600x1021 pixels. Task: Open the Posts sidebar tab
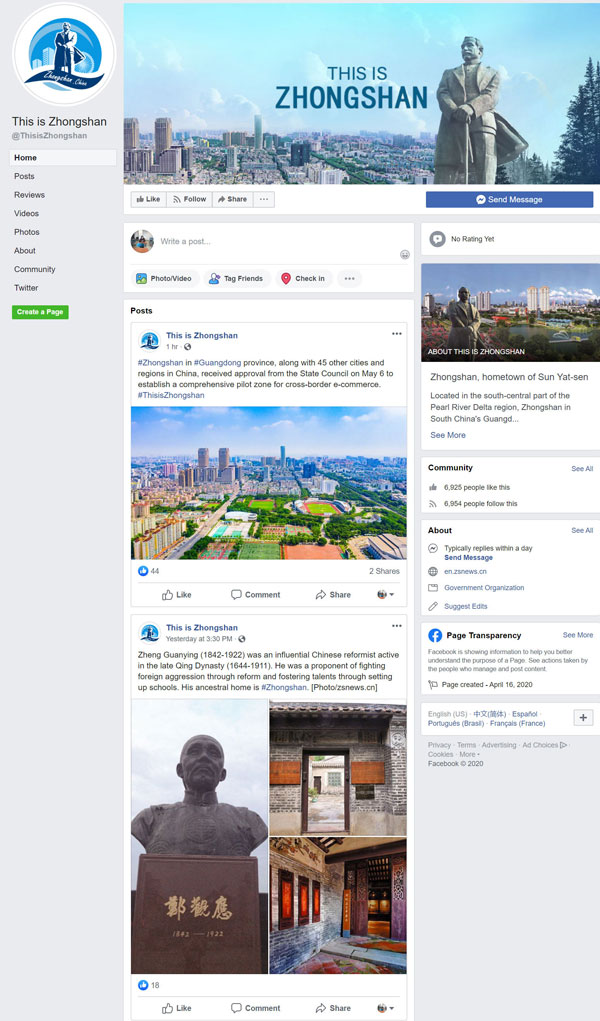point(24,176)
